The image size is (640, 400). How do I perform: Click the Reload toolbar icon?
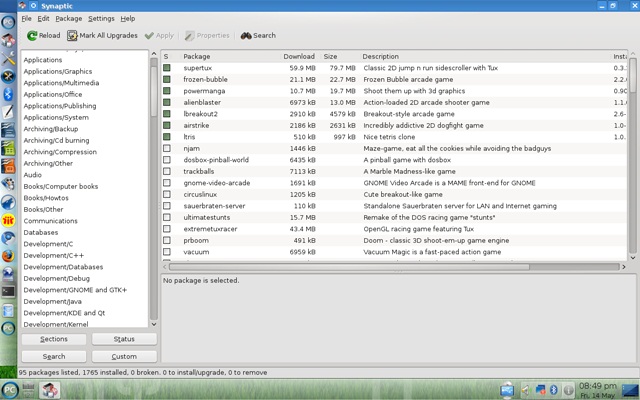[x=32, y=36]
